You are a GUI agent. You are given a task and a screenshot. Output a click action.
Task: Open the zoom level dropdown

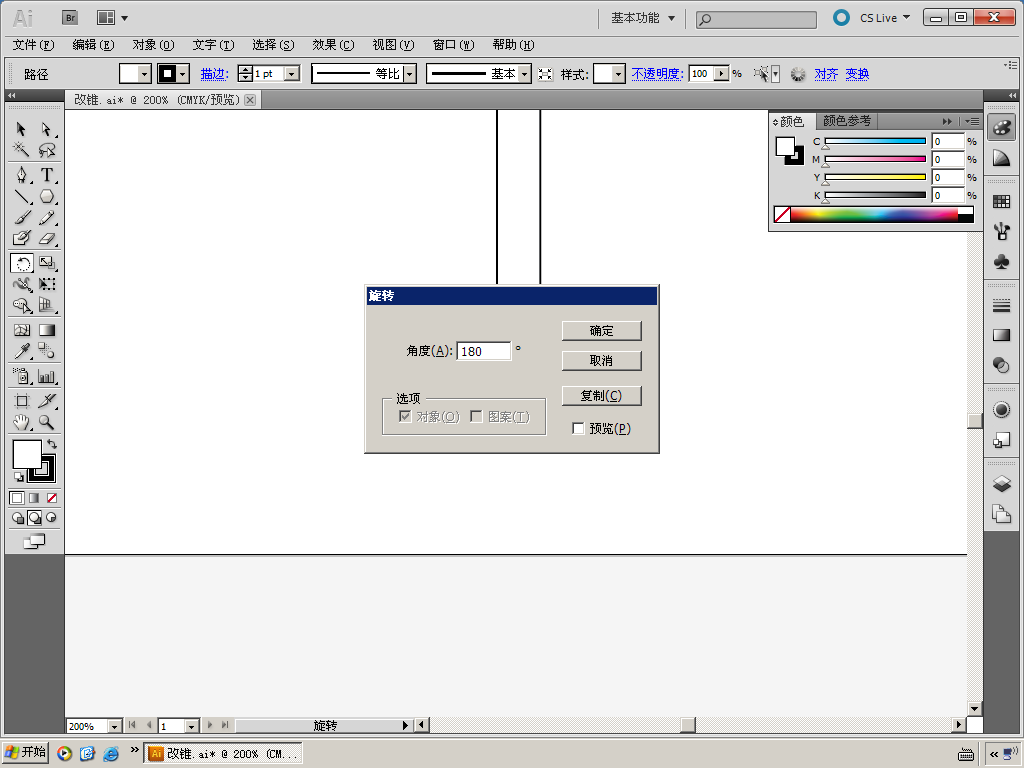click(114, 726)
